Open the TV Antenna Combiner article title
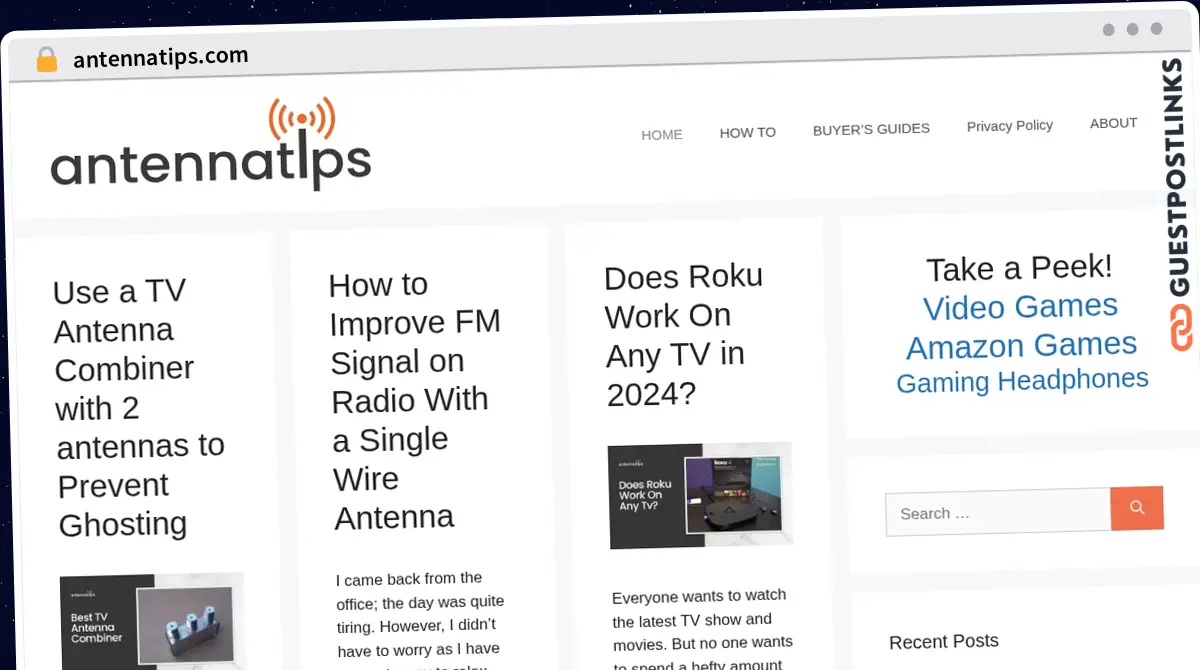The image size is (1200, 670). pyautogui.click(x=139, y=407)
